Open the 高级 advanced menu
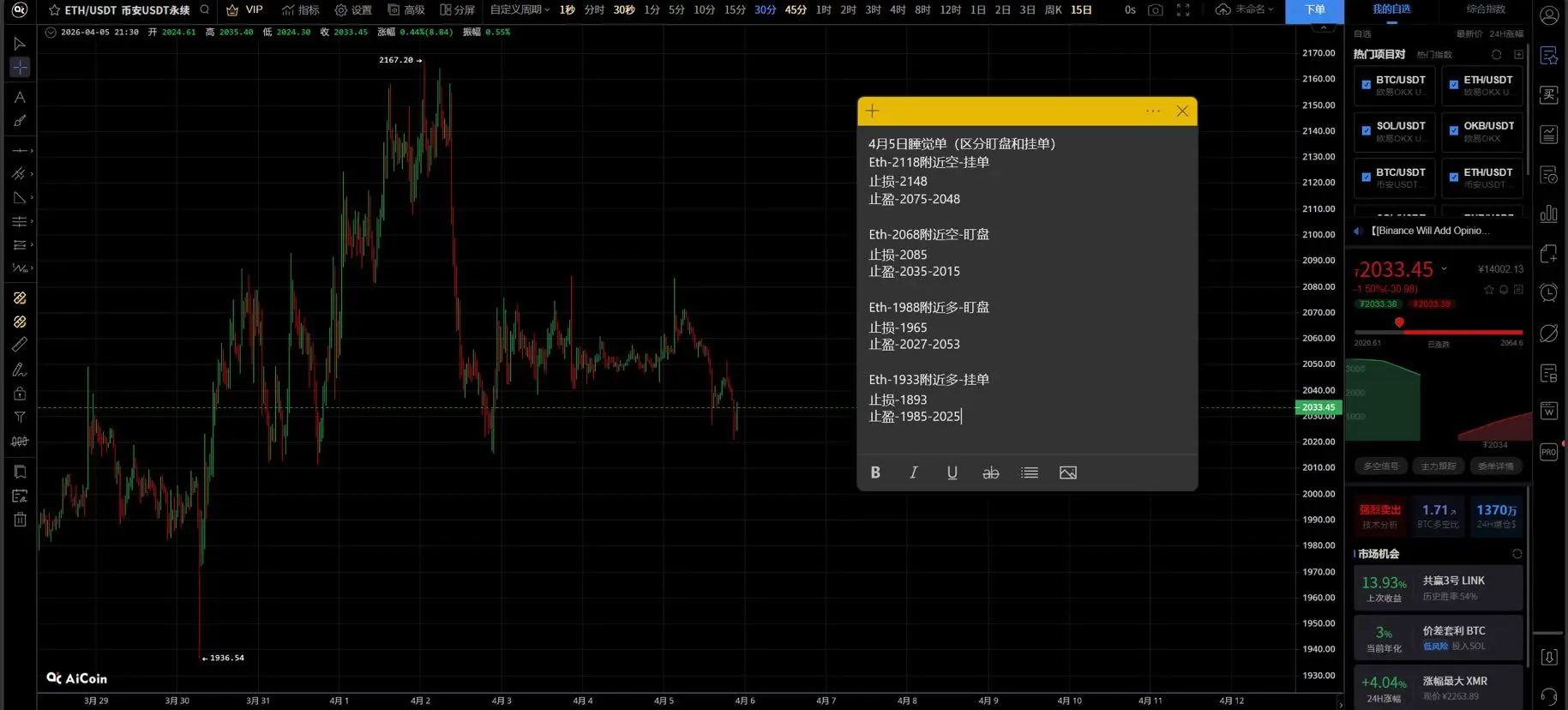The height and width of the screenshot is (710, 1568). (x=406, y=10)
